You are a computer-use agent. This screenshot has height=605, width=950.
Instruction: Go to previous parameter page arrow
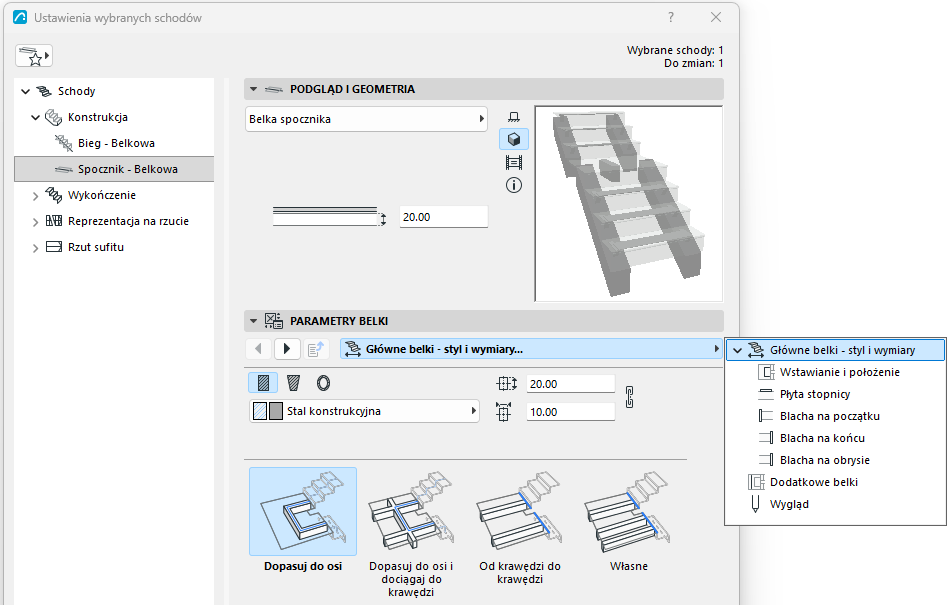(259, 349)
